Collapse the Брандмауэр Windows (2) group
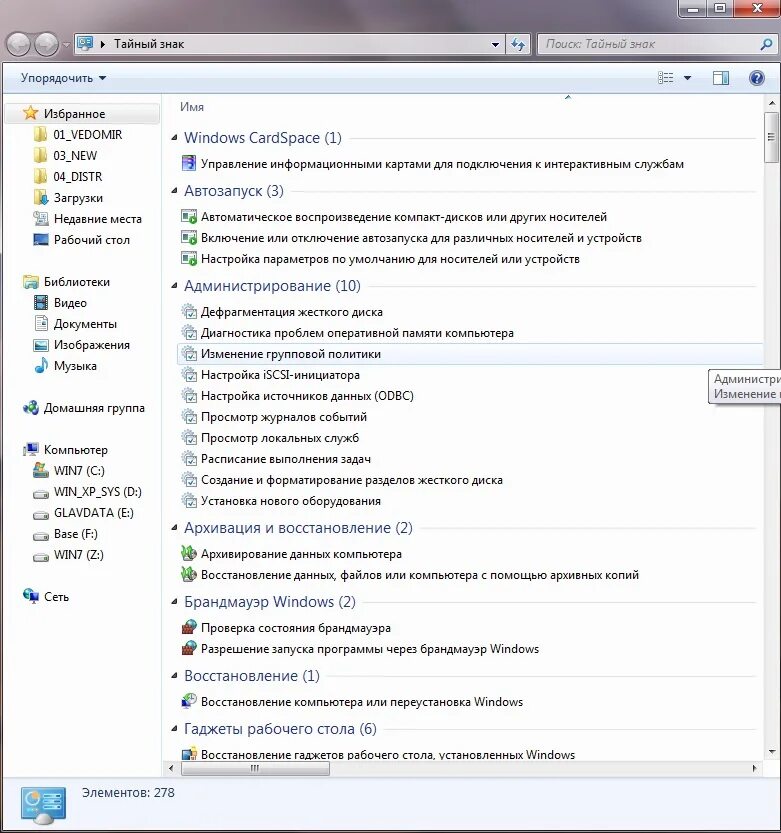 (174, 601)
